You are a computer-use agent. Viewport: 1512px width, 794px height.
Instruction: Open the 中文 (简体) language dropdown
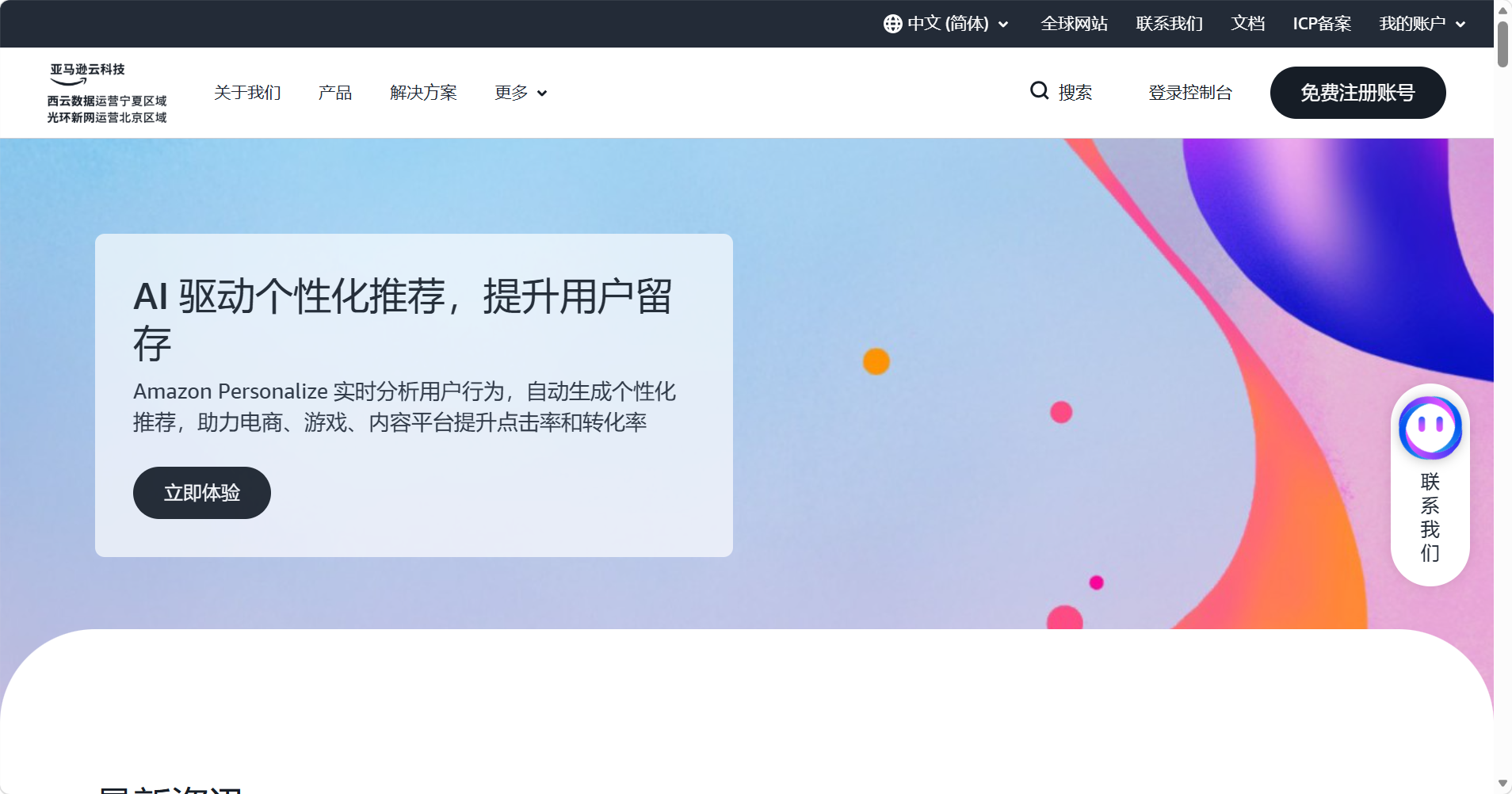coord(946,24)
